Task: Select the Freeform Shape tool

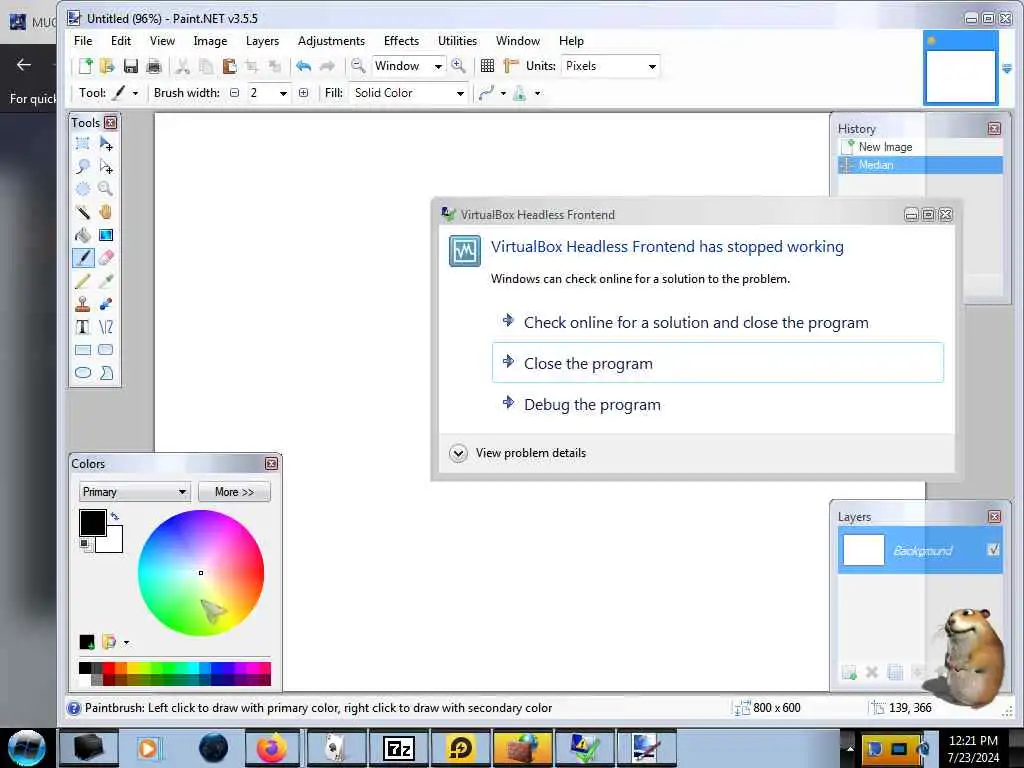Action: [106, 373]
